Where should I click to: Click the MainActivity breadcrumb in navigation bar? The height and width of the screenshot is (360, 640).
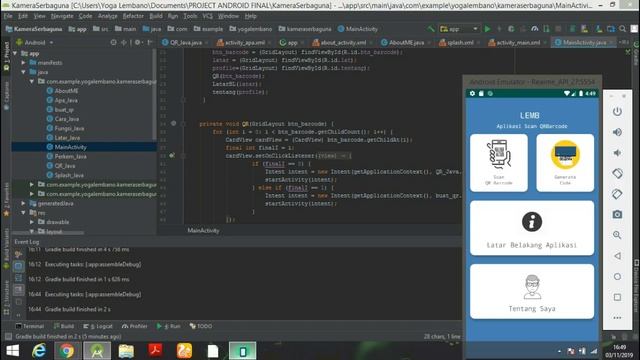[x=358, y=29]
